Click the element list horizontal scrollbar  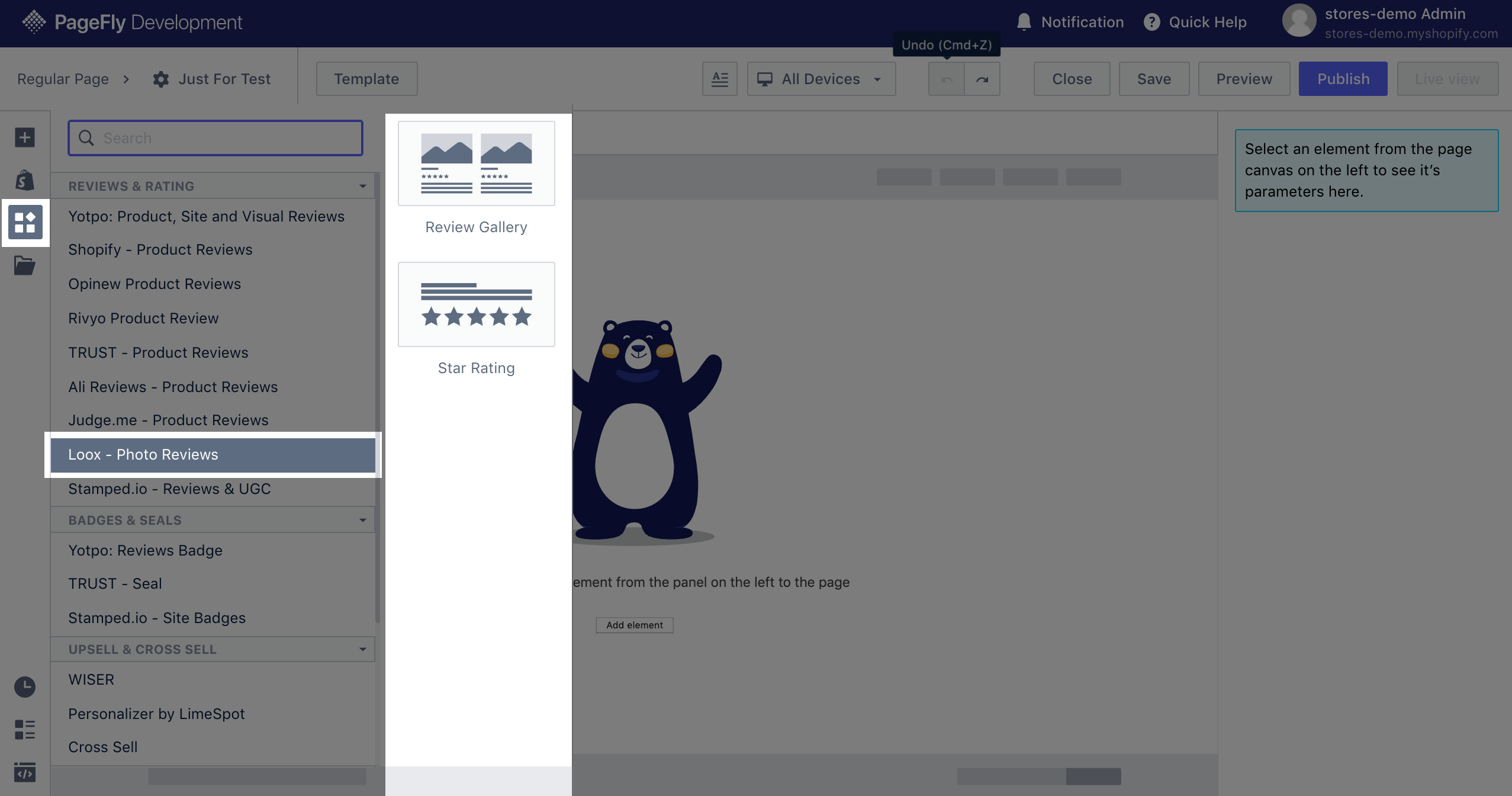257,776
